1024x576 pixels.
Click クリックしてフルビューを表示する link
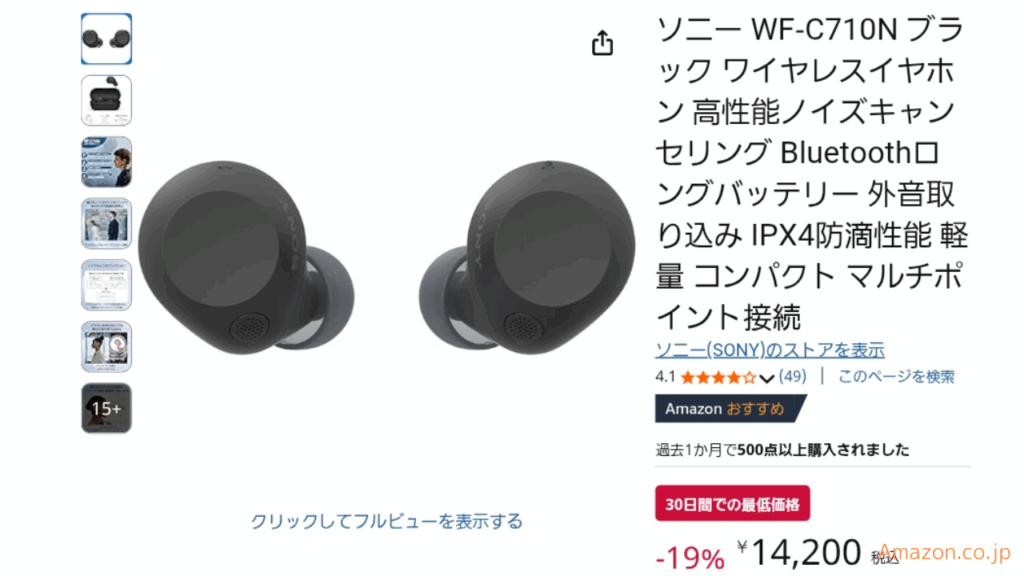387,521
